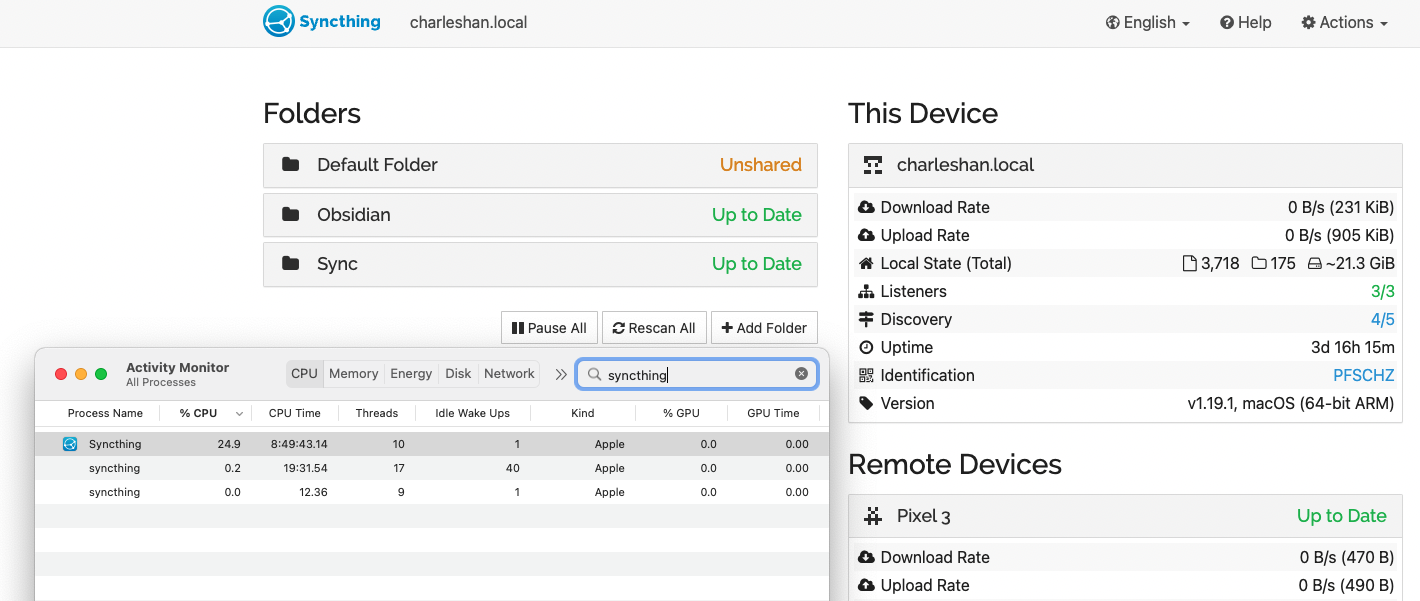Click the Pixel 3 device identicon
This screenshot has height=601, width=1420.
pos(874,516)
